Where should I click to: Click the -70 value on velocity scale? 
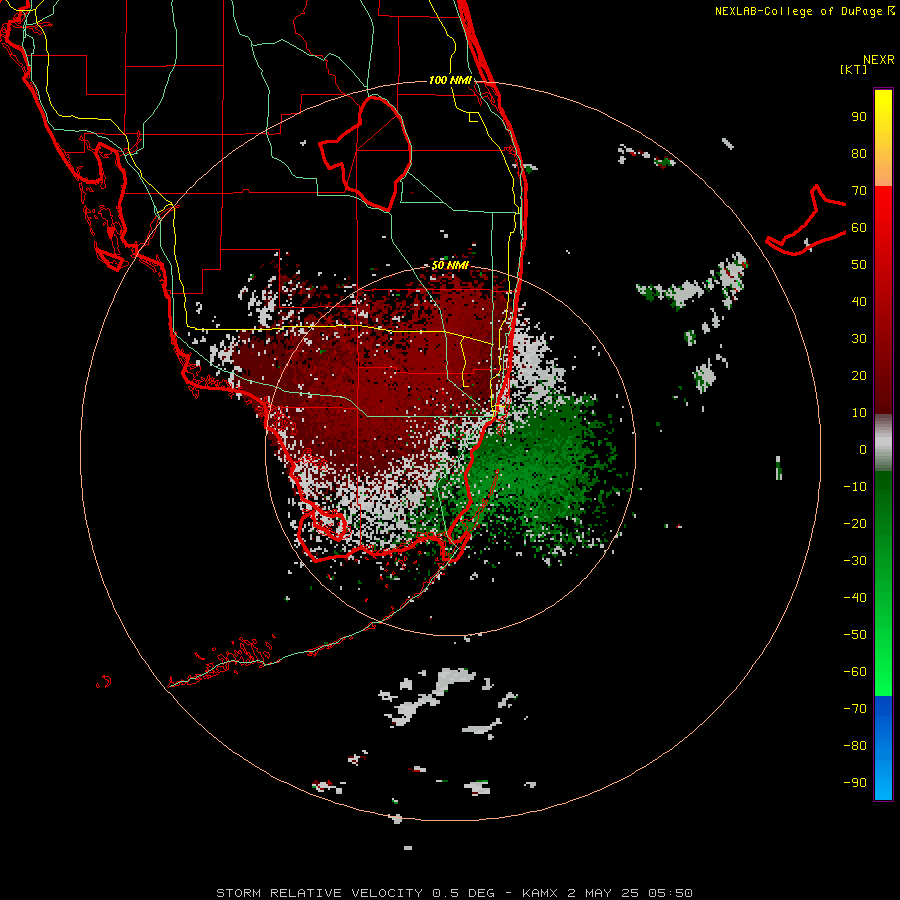click(855, 709)
